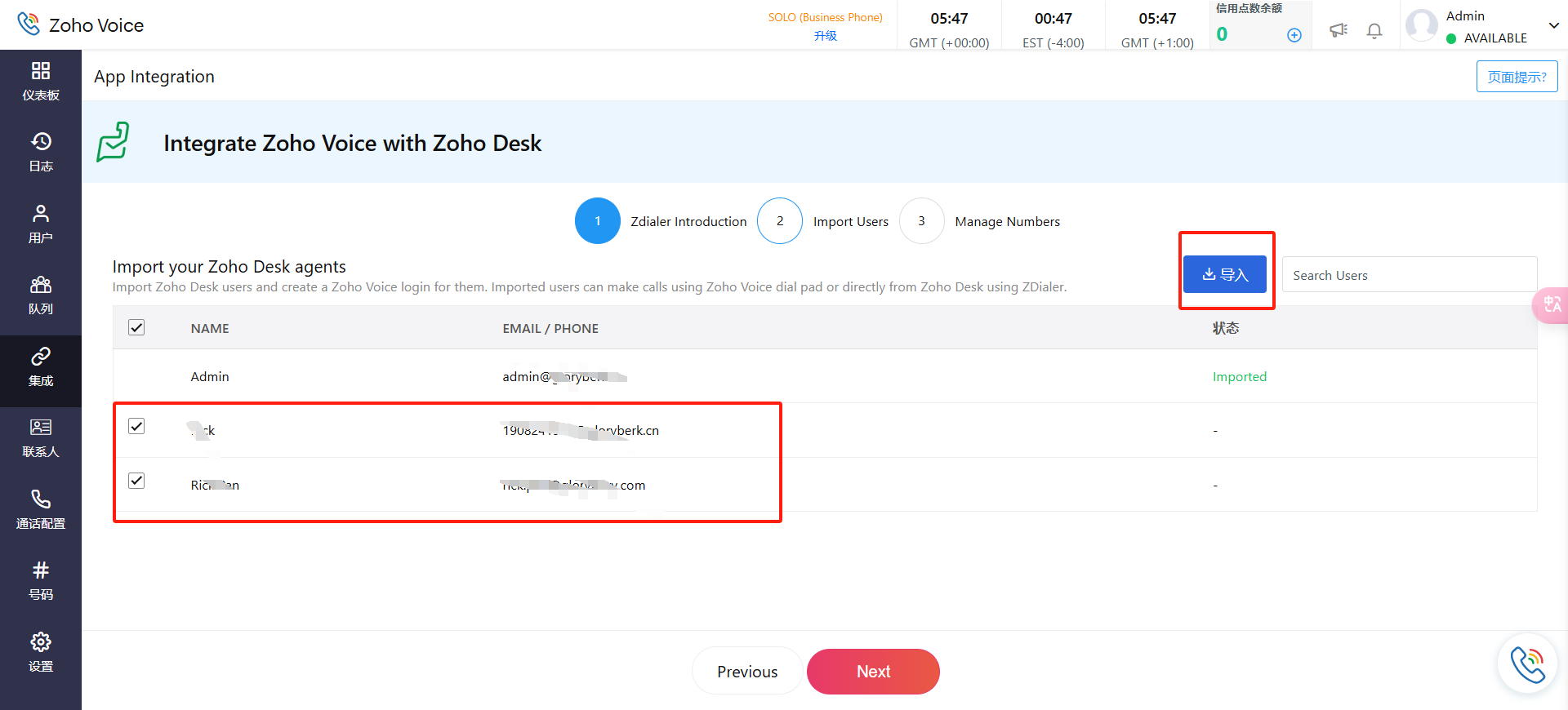This screenshot has height=710, width=1568.
Task: Click the notification bell icon
Action: [x=1374, y=31]
